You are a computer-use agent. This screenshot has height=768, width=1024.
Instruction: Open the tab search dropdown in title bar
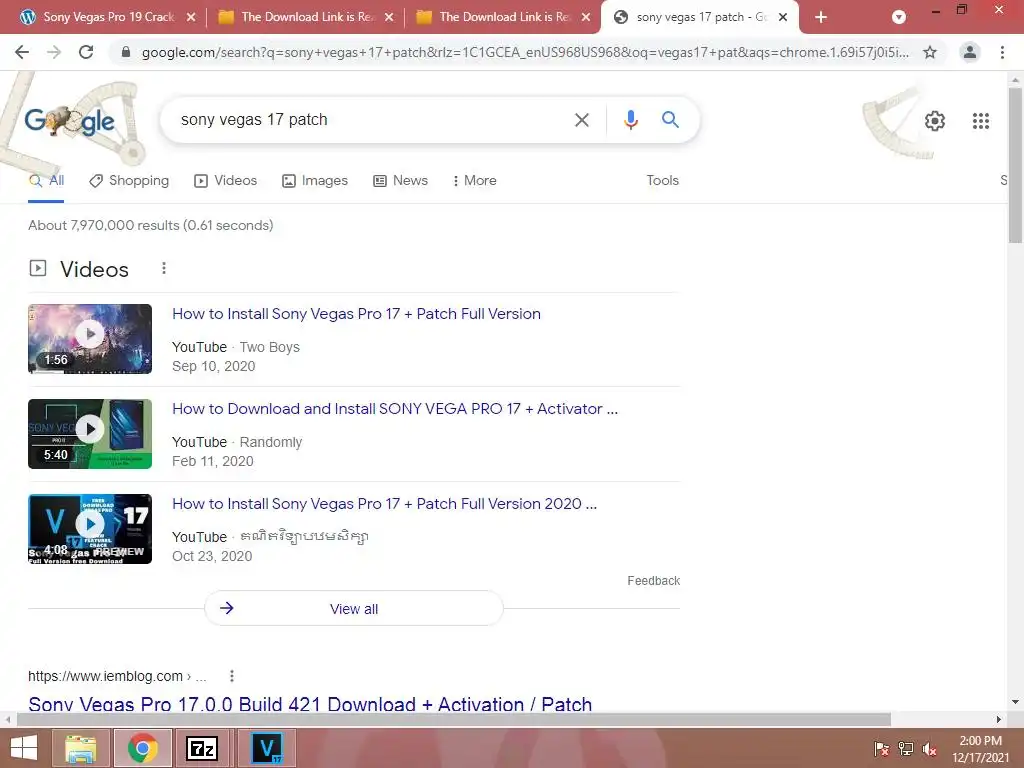[x=899, y=17]
